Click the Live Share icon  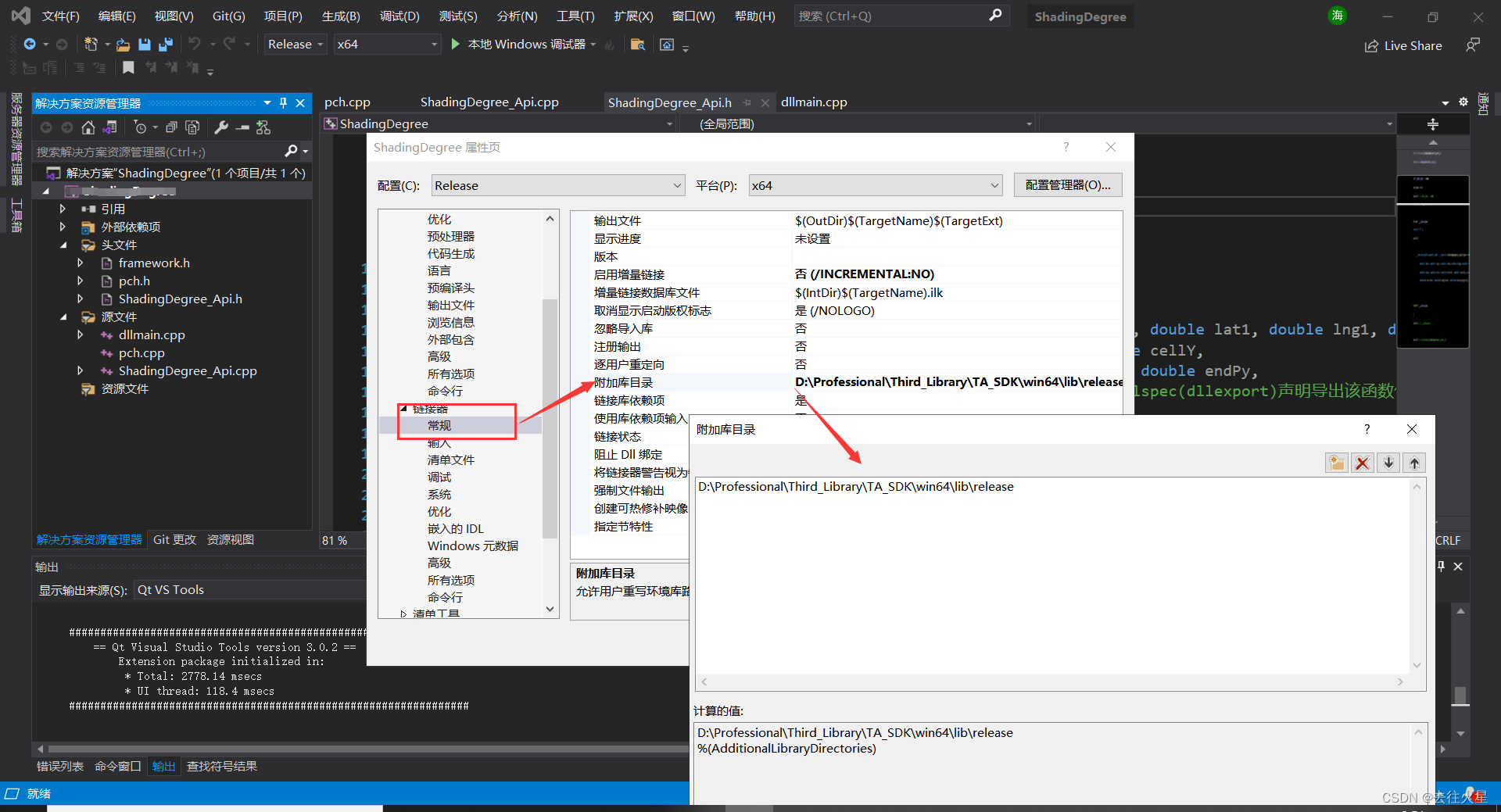1371,46
